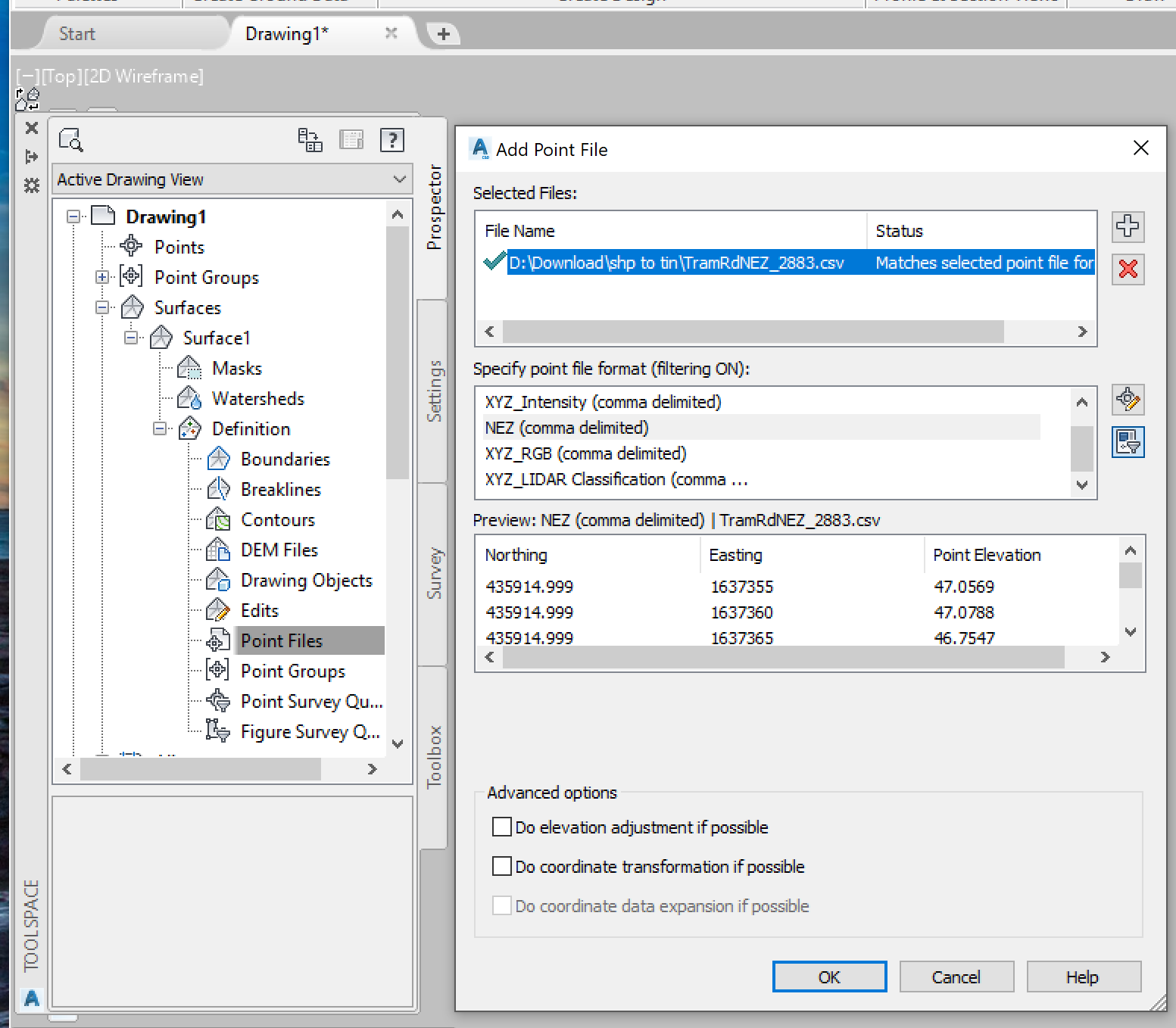Check Do coordinate data expansion if possible

pos(501,905)
